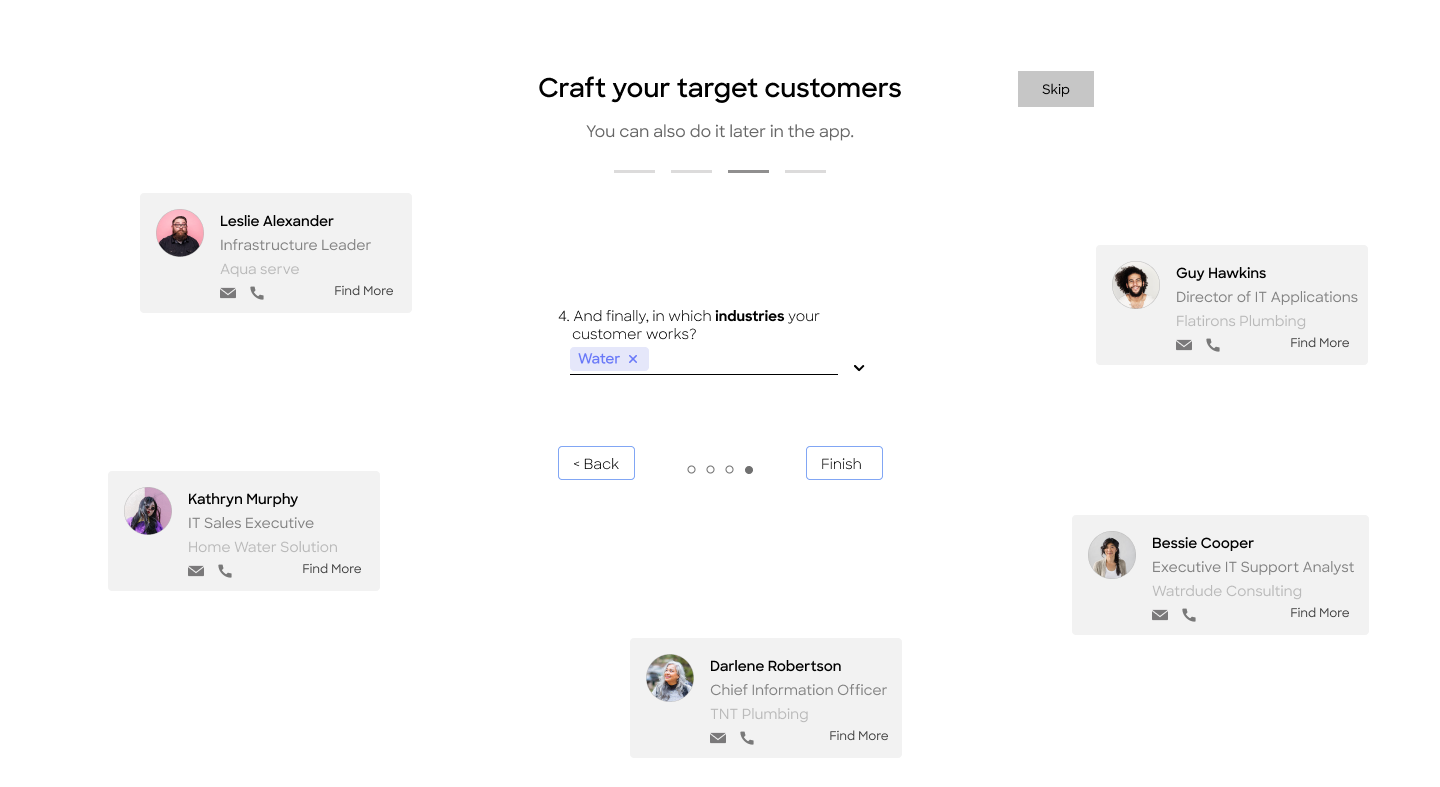Image resolution: width=1440 pixels, height=787 pixels.
Task: Expand the industries dropdown arrow
Action: (x=859, y=368)
